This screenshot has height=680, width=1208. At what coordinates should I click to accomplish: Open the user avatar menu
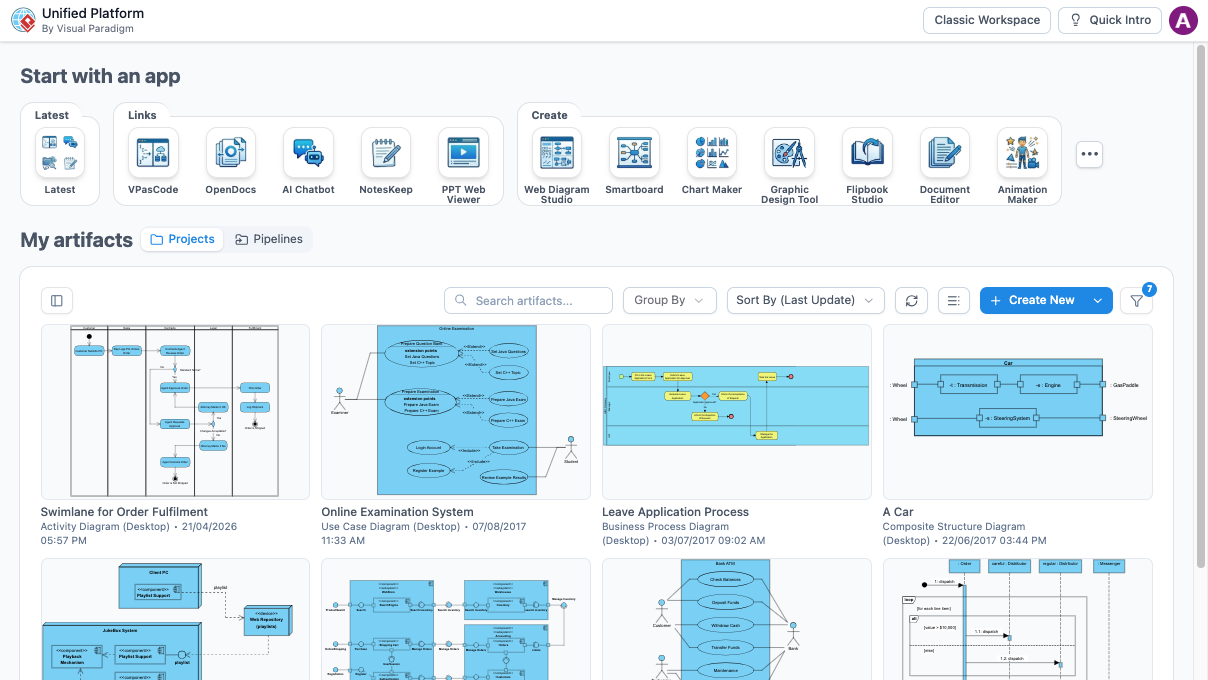(x=1183, y=20)
